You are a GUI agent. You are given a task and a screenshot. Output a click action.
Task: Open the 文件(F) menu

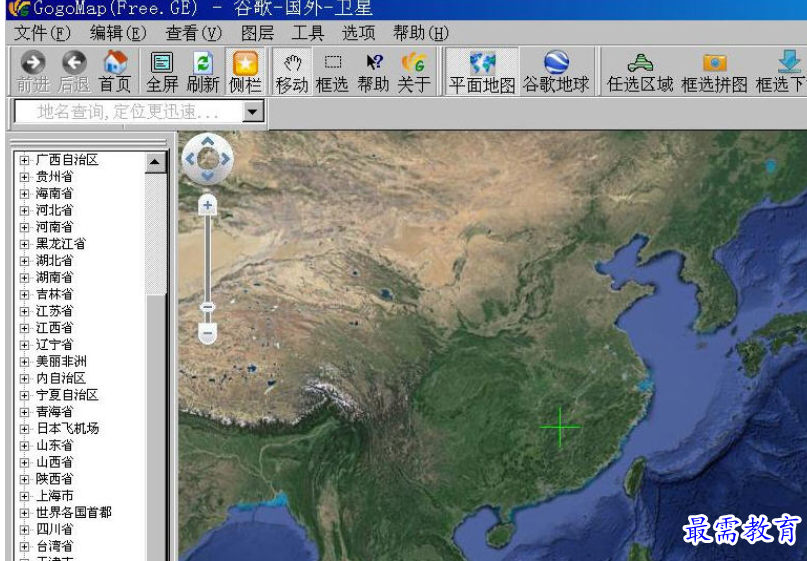coord(41,33)
